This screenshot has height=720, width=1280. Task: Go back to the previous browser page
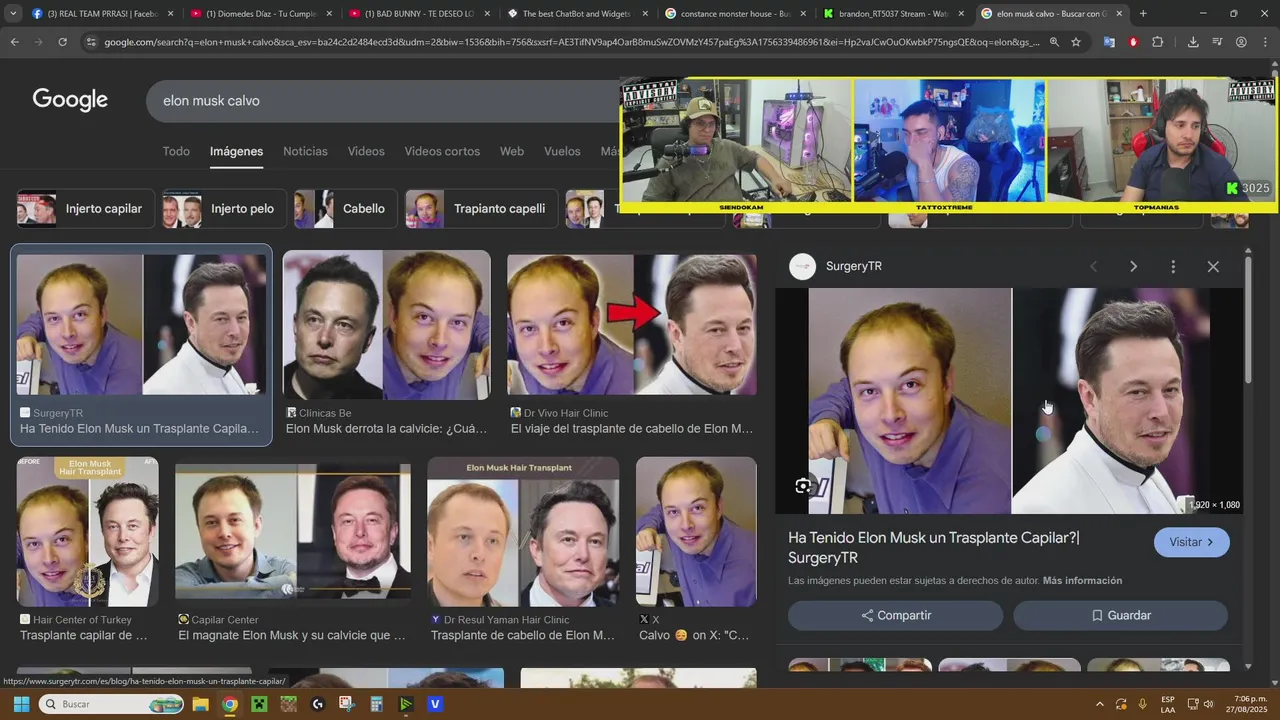[14, 42]
